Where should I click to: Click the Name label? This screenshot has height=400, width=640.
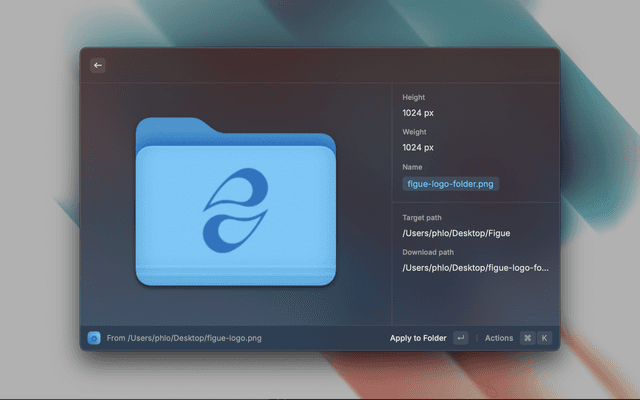point(412,167)
